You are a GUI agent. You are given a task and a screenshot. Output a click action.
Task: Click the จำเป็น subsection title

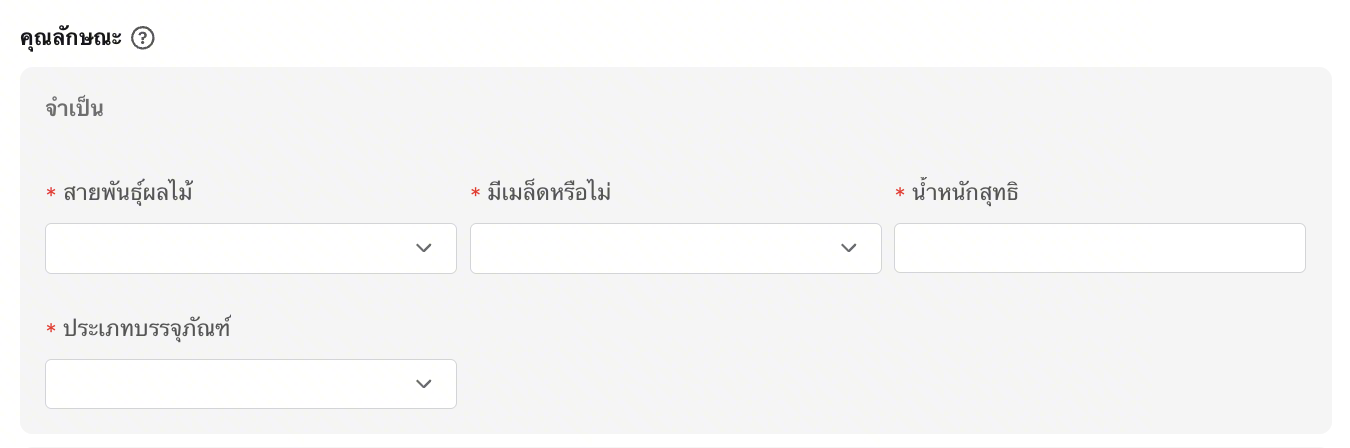tap(74, 108)
